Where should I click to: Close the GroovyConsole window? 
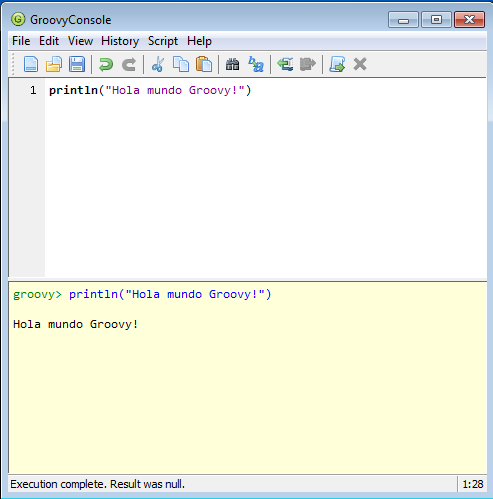pyautogui.click(x=469, y=20)
